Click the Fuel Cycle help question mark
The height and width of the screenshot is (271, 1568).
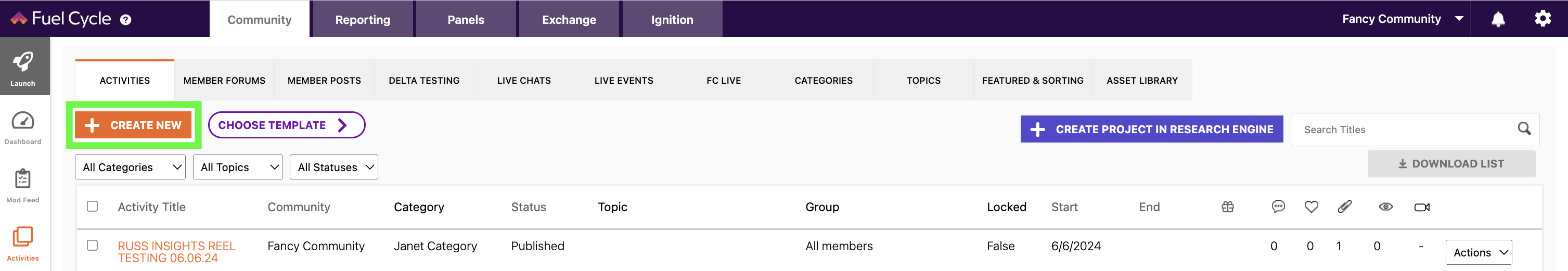click(x=125, y=19)
